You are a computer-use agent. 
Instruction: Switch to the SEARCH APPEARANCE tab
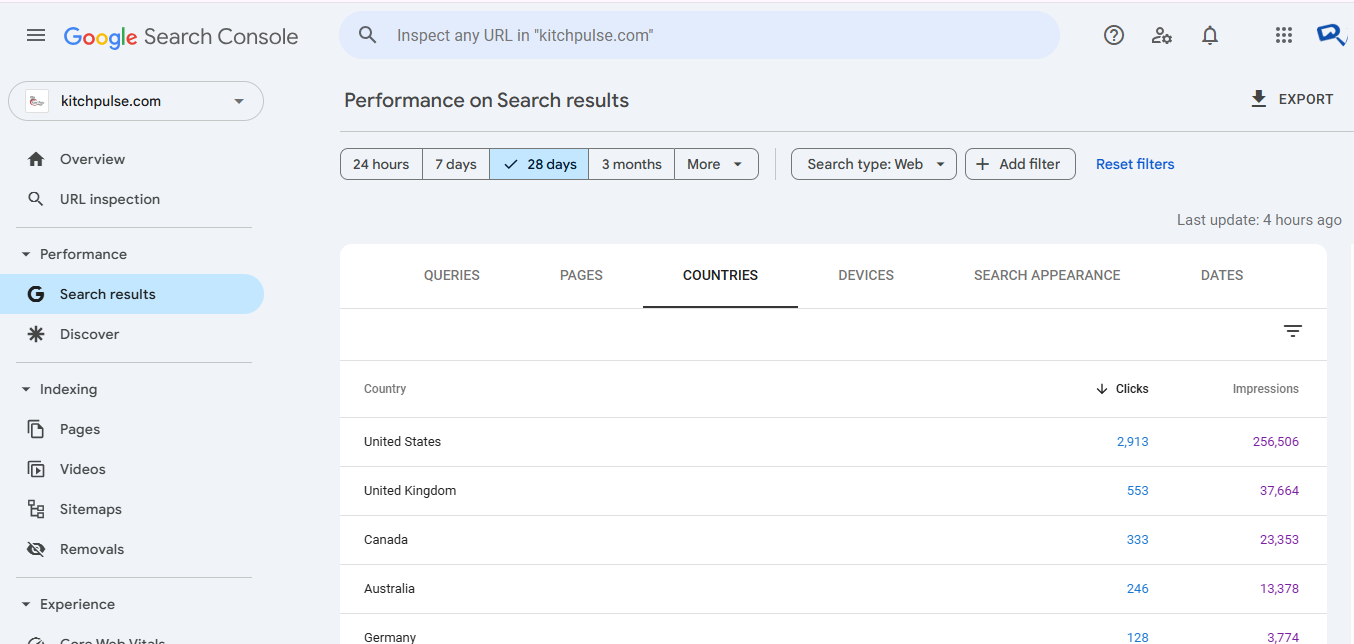1047,275
